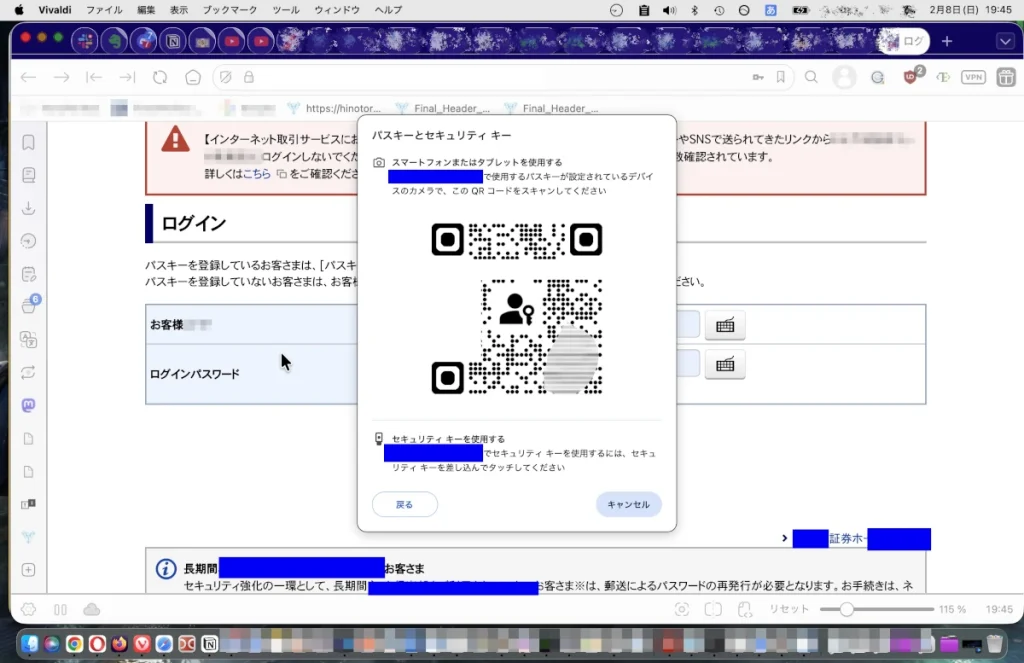Image resolution: width=1024 pixels, height=663 pixels.
Task: Open the Translate panel in sidebar
Action: click(x=29, y=340)
